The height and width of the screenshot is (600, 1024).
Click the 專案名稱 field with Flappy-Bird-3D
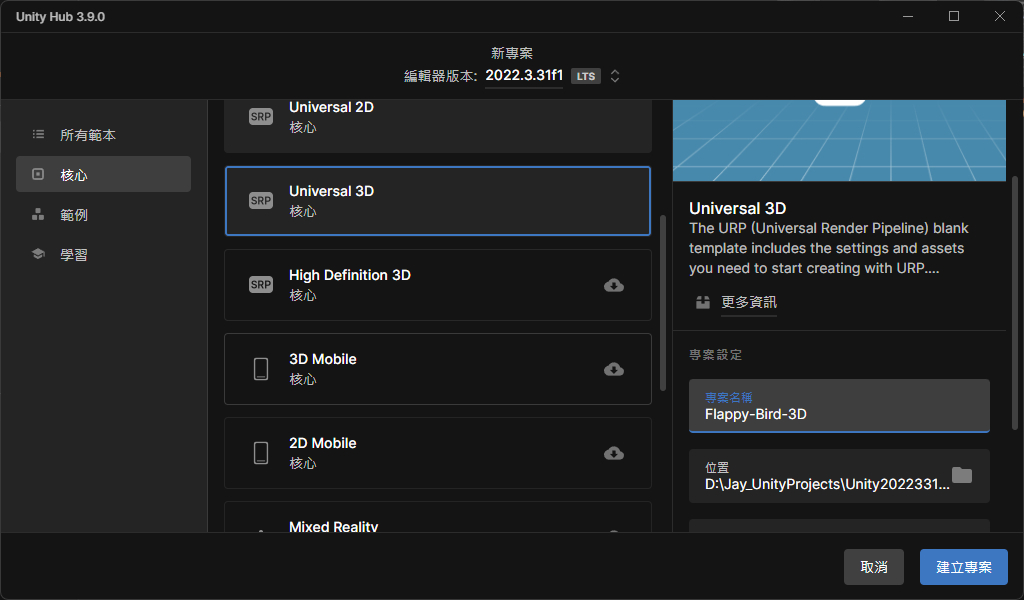(x=839, y=405)
